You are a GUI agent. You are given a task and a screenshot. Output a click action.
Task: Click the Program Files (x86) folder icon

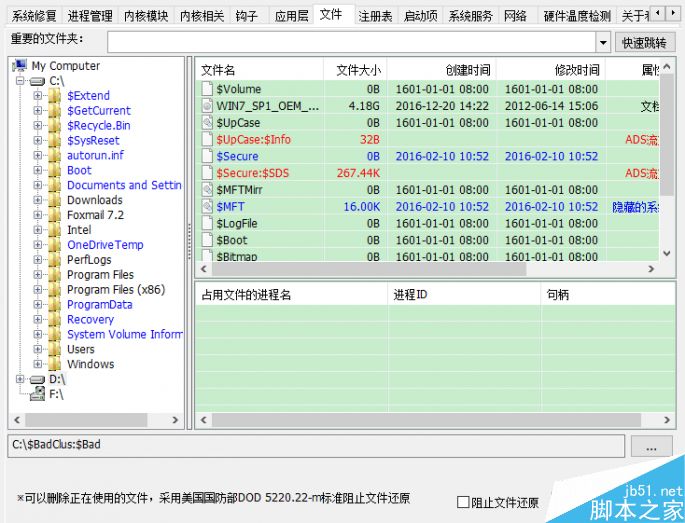click(55, 289)
